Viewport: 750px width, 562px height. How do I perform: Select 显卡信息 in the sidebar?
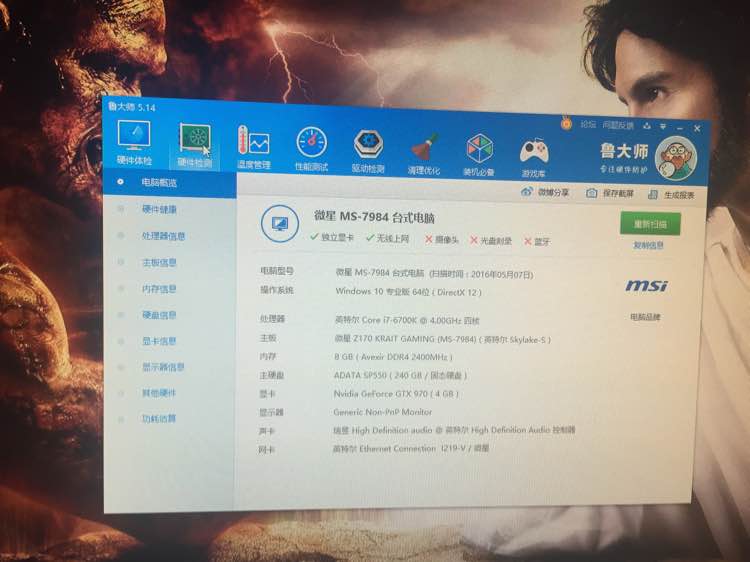(159, 341)
